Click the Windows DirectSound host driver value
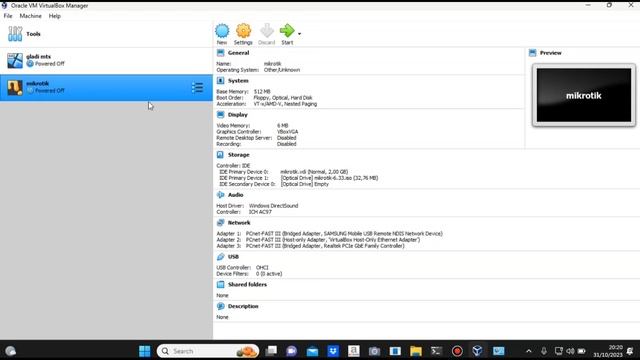The height and width of the screenshot is (360, 640). (x=273, y=206)
